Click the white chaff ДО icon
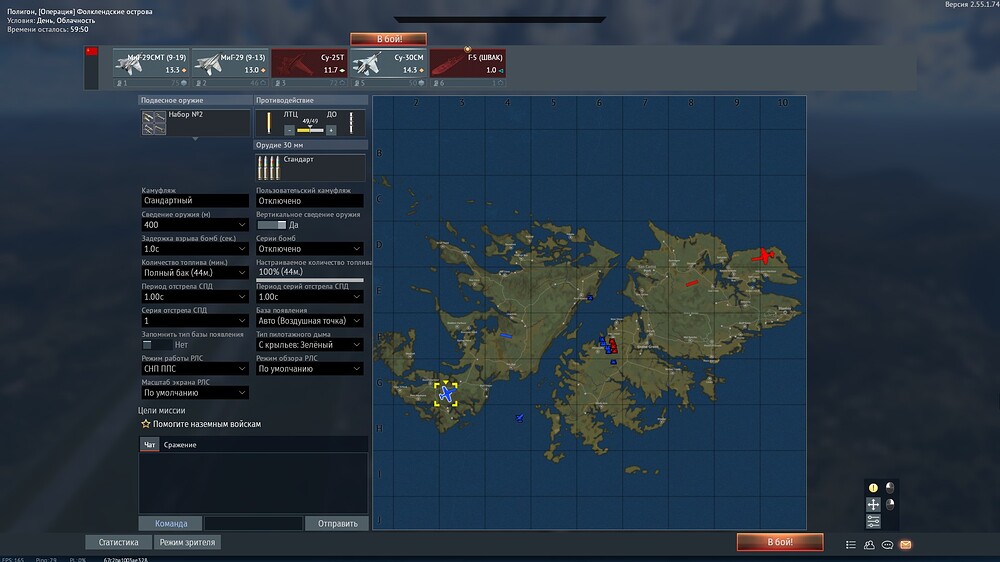The image size is (1000, 562). [x=351, y=122]
